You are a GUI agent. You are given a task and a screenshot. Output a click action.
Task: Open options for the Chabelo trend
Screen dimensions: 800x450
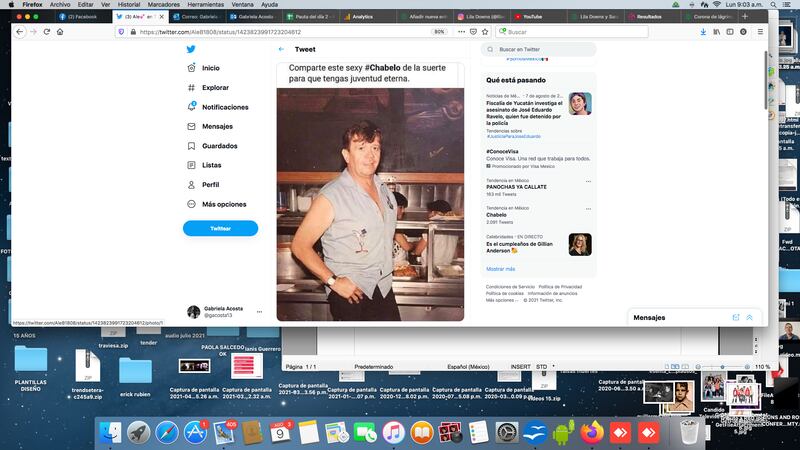pyautogui.click(x=588, y=209)
